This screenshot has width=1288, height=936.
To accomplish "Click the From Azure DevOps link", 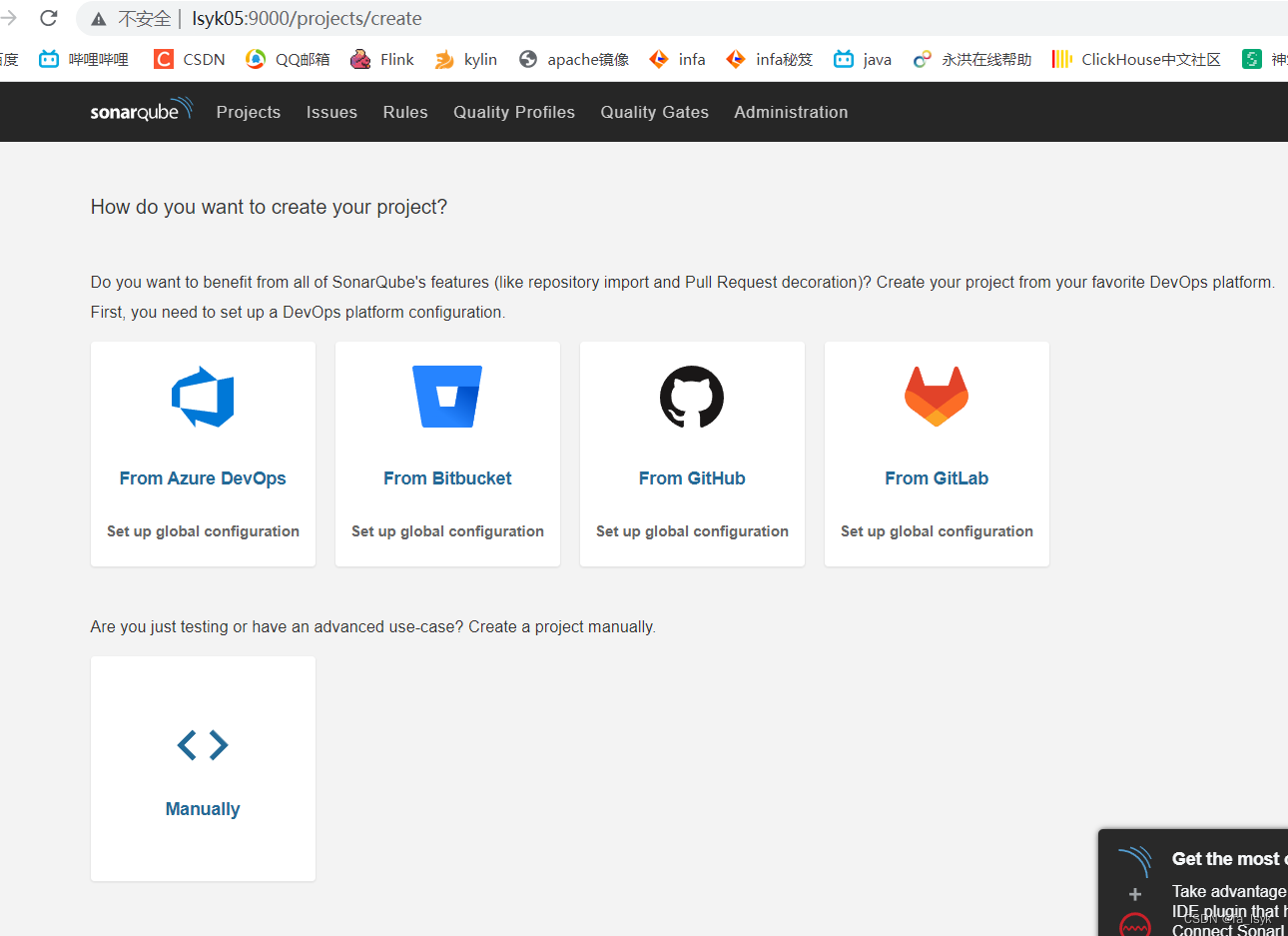I will [203, 478].
